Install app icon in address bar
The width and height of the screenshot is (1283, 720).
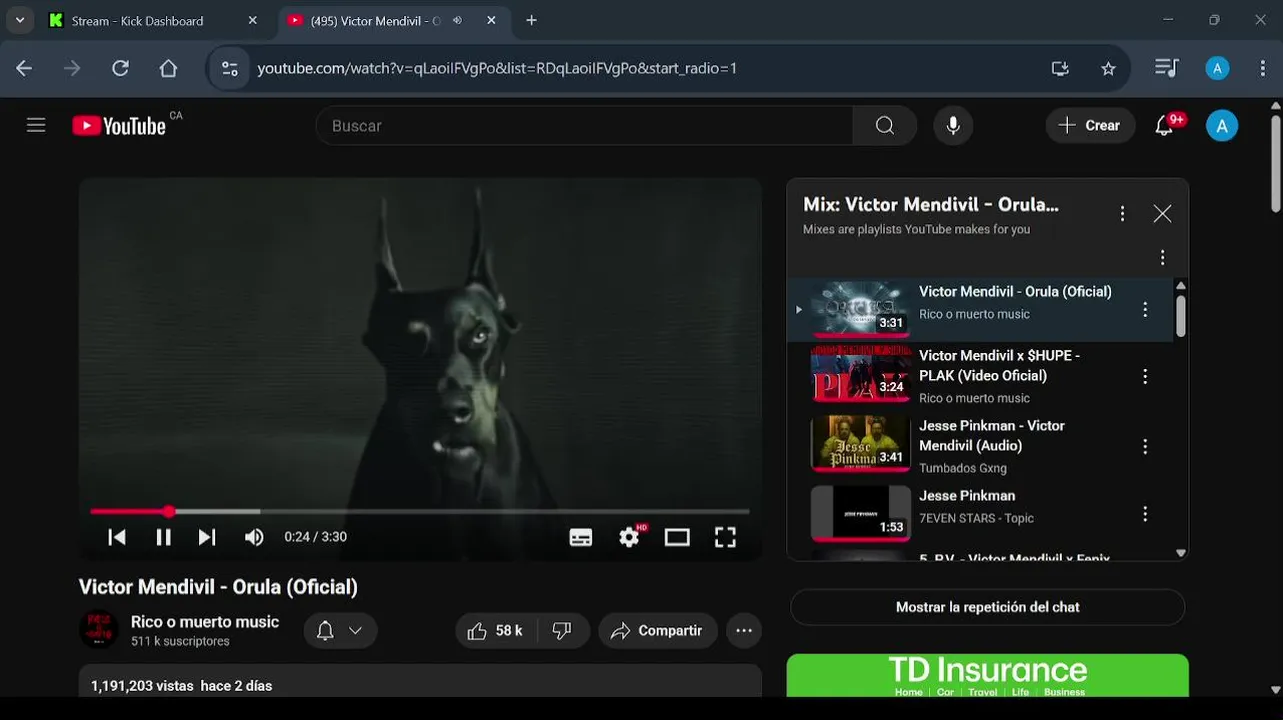click(1060, 68)
